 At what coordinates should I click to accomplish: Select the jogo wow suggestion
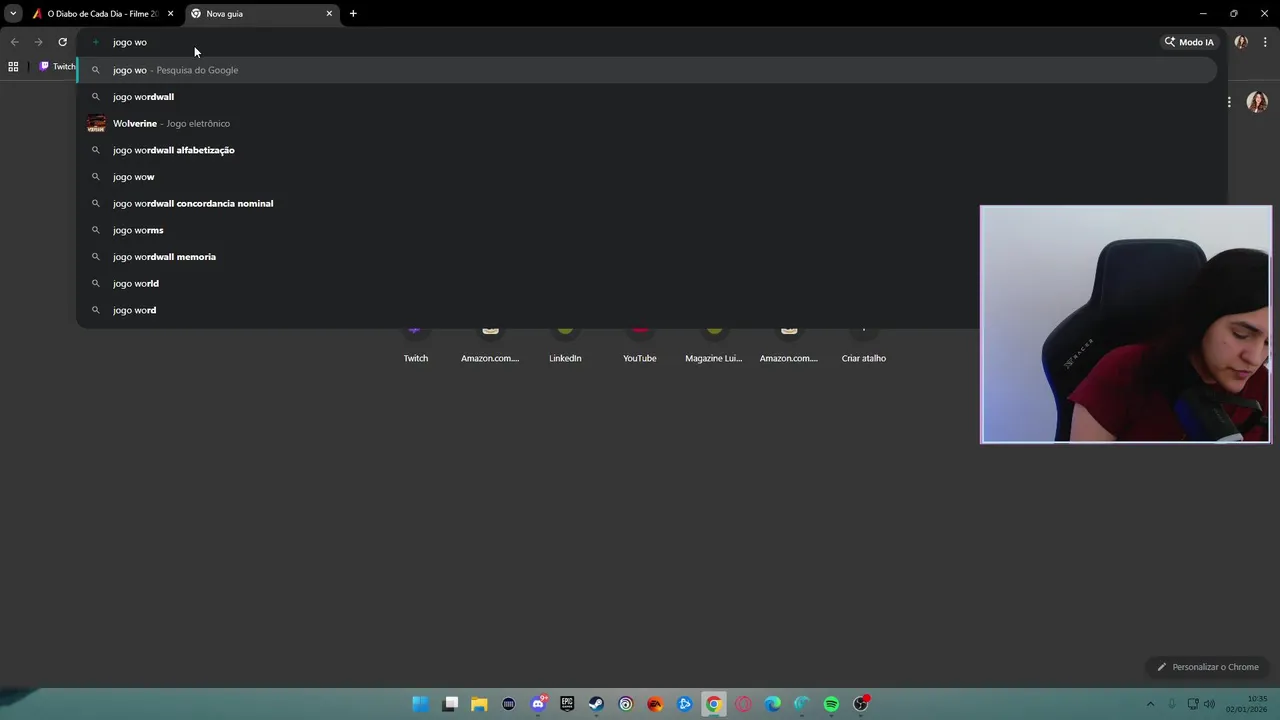pos(647,177)
